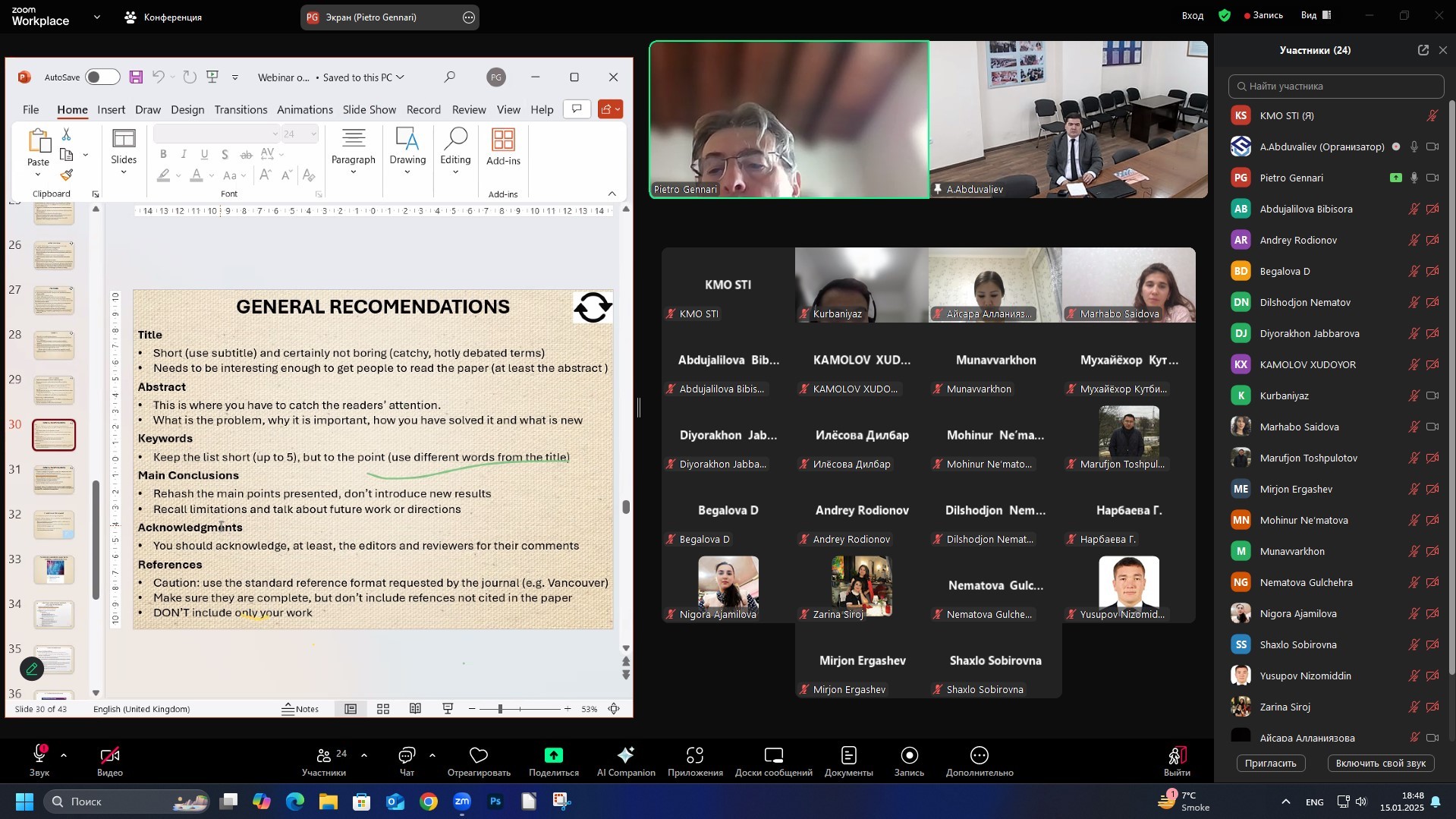The image size is (1456, 819).
Task: Open Zoom Apps icon
Action: (695, 755)
